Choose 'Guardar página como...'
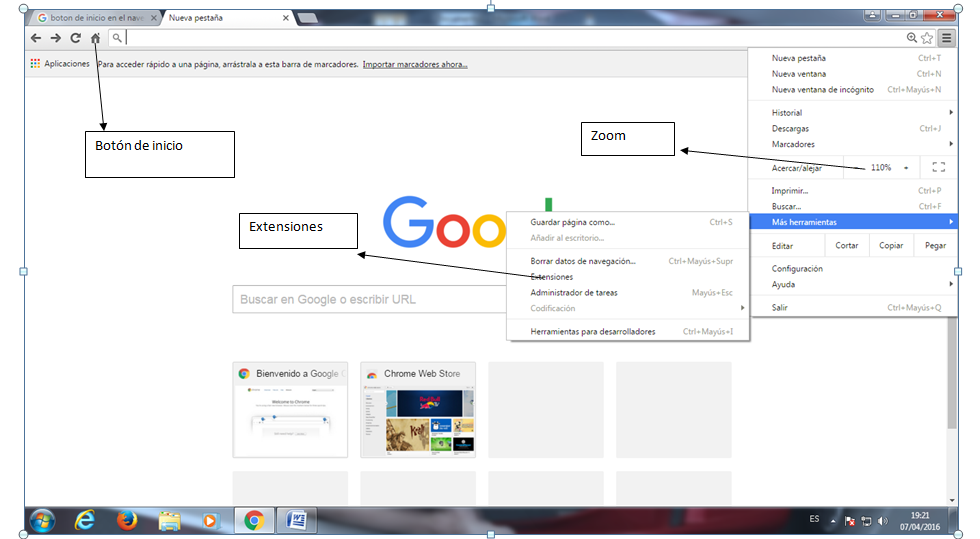 628,222
